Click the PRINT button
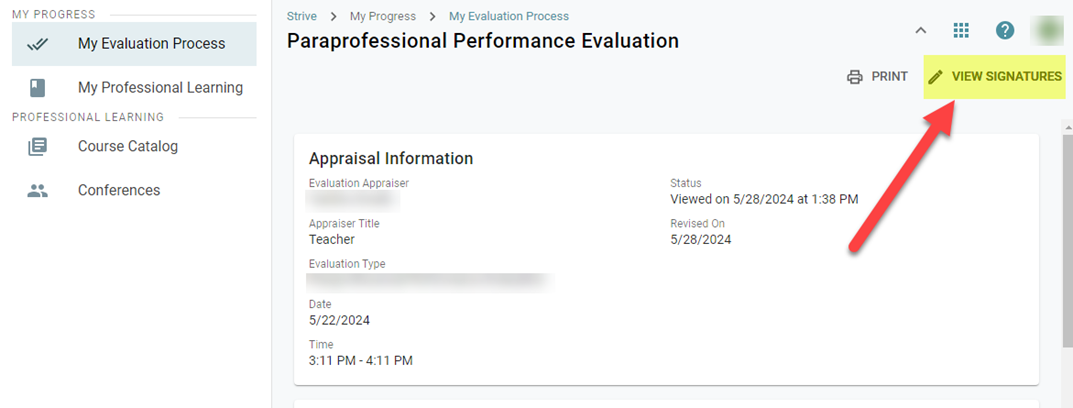This screenshot has height=408, width=1073. click(878, 77)
